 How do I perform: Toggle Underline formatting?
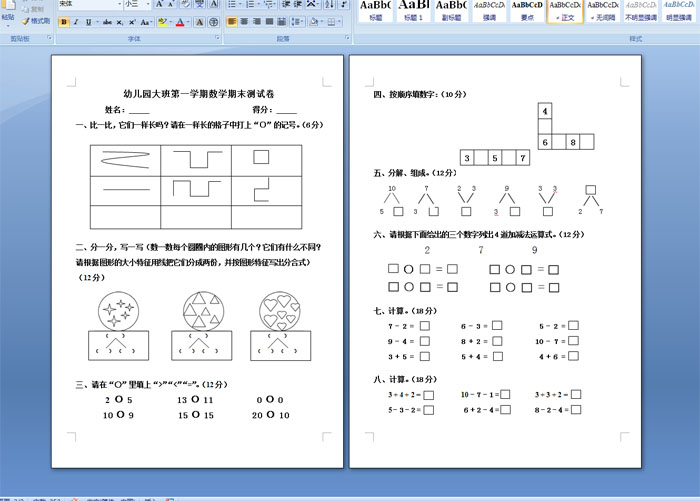[88, 22]
